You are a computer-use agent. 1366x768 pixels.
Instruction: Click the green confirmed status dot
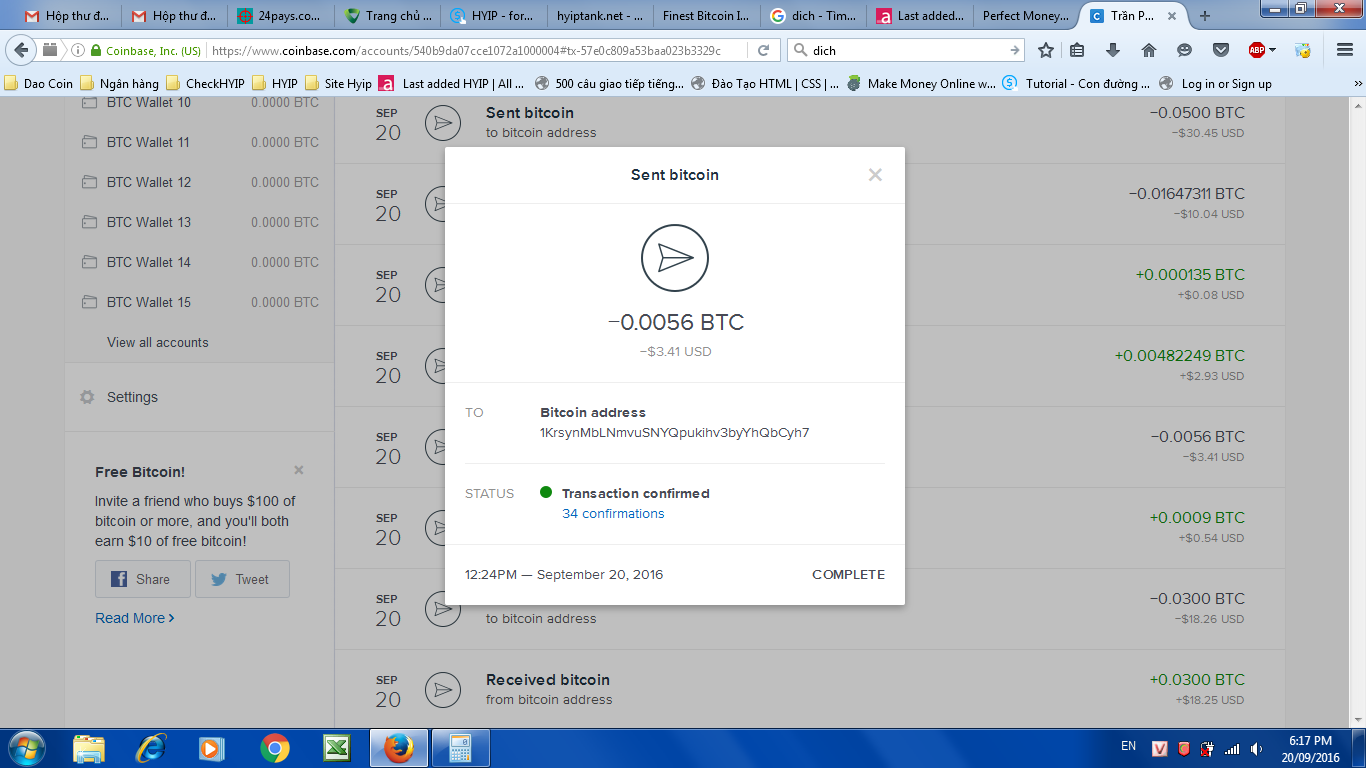pos(546,492)
